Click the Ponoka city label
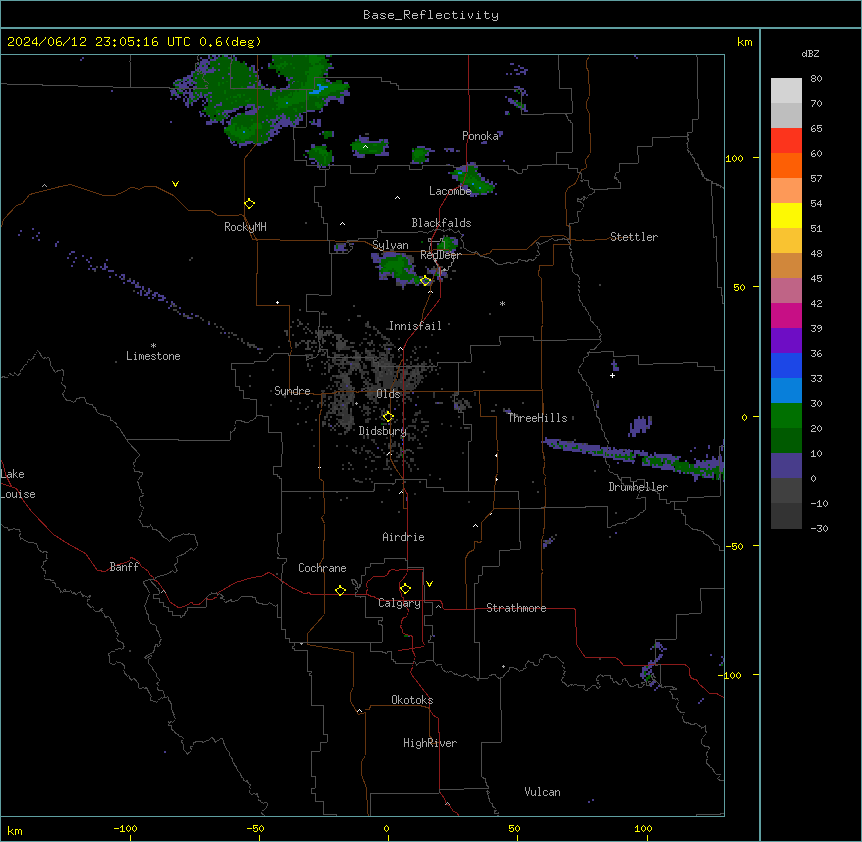The height and width of the screenshot is (842, 862). 480,136
